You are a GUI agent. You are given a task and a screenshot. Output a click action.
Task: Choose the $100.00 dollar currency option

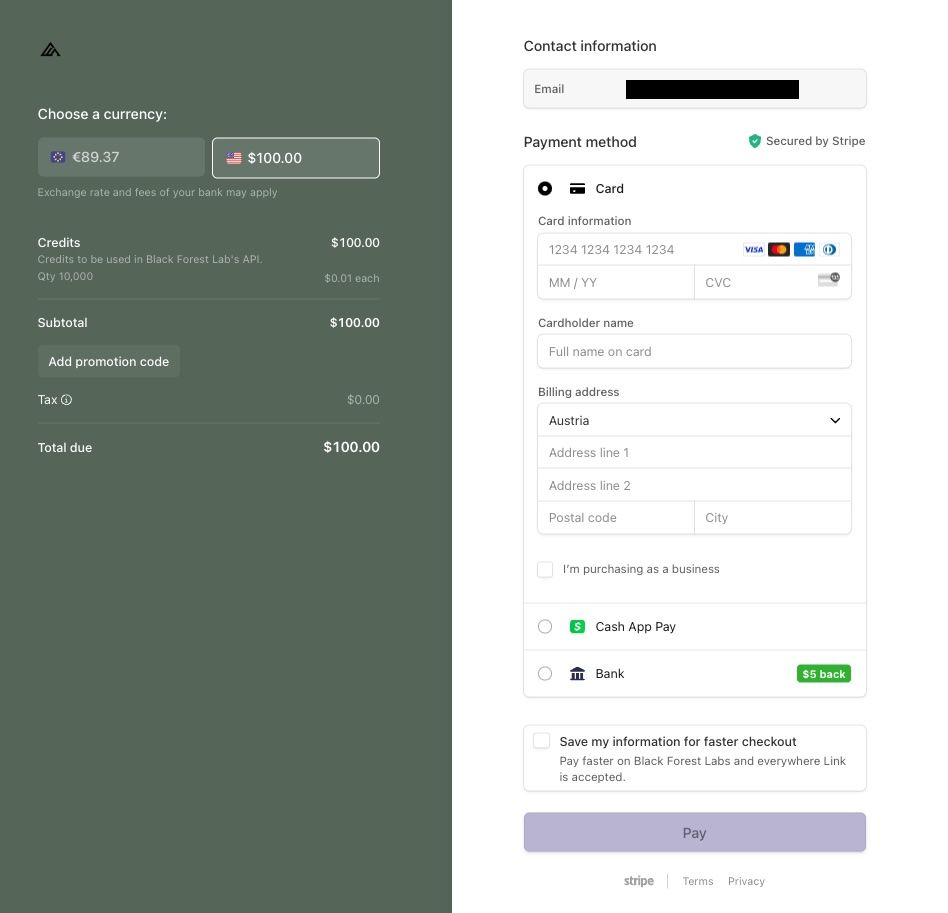click(296, 158)
